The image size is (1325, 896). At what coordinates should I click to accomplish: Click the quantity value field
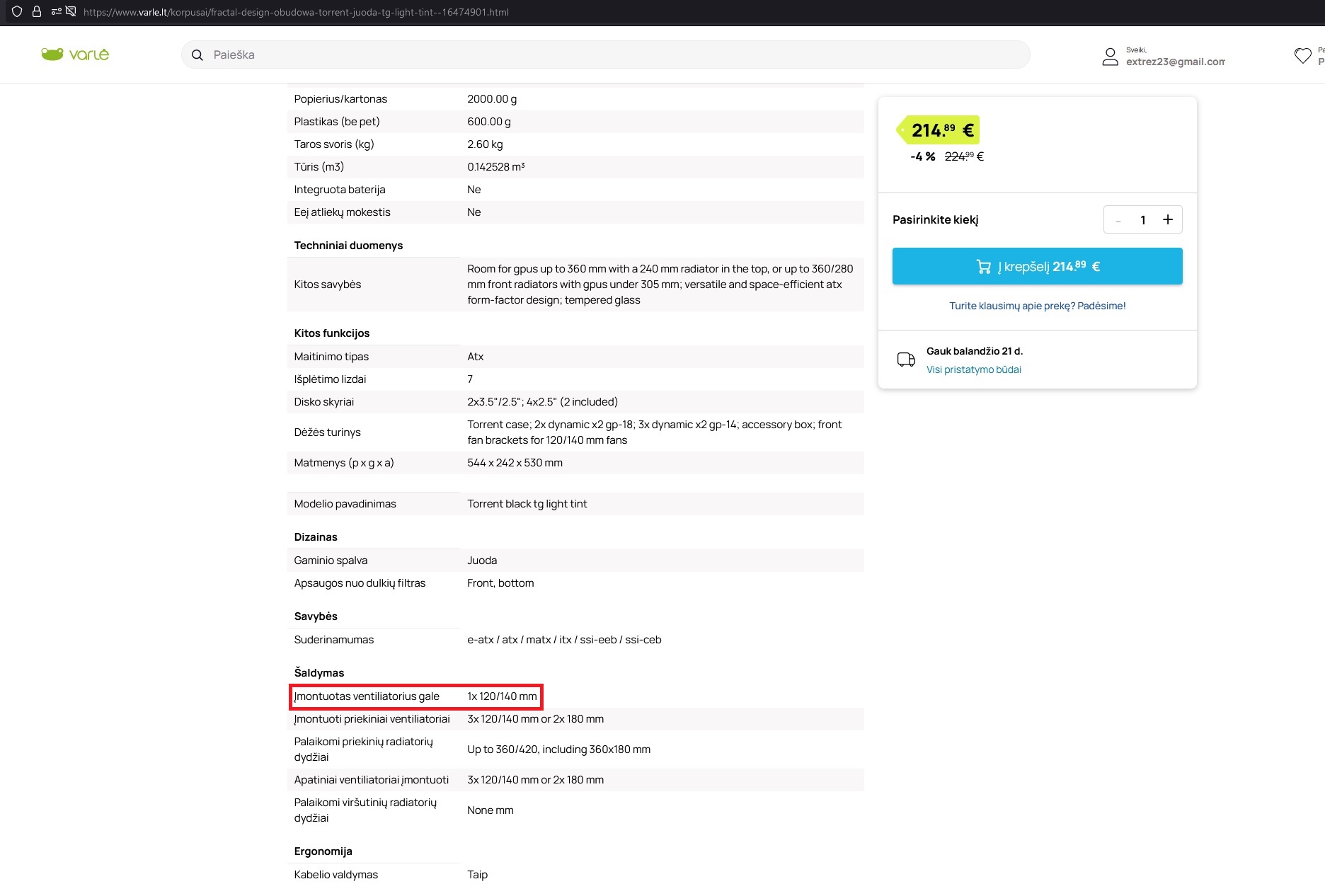(1142, 220)
